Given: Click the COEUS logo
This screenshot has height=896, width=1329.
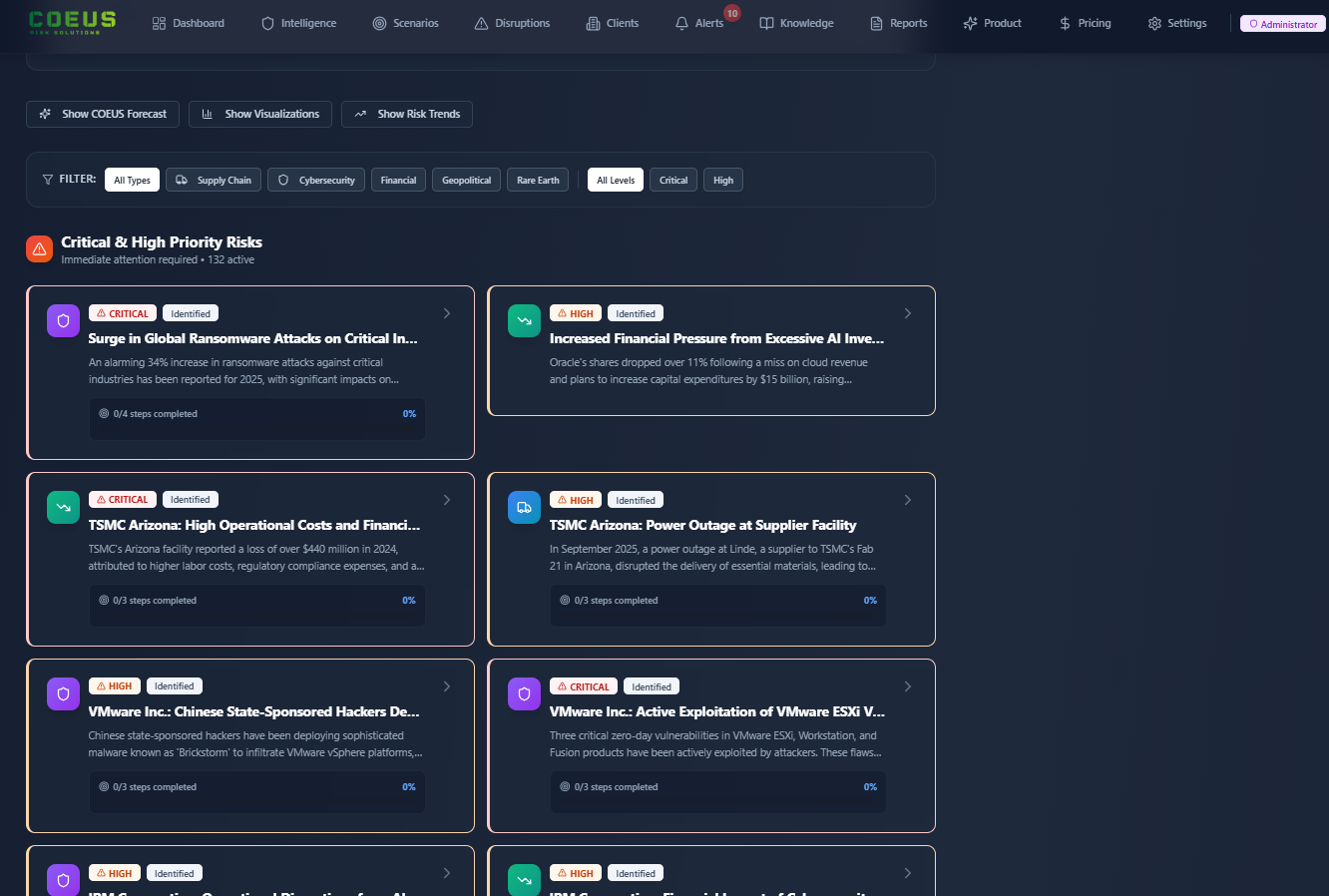Looking at the screenshot, I should tap(72, 22).
